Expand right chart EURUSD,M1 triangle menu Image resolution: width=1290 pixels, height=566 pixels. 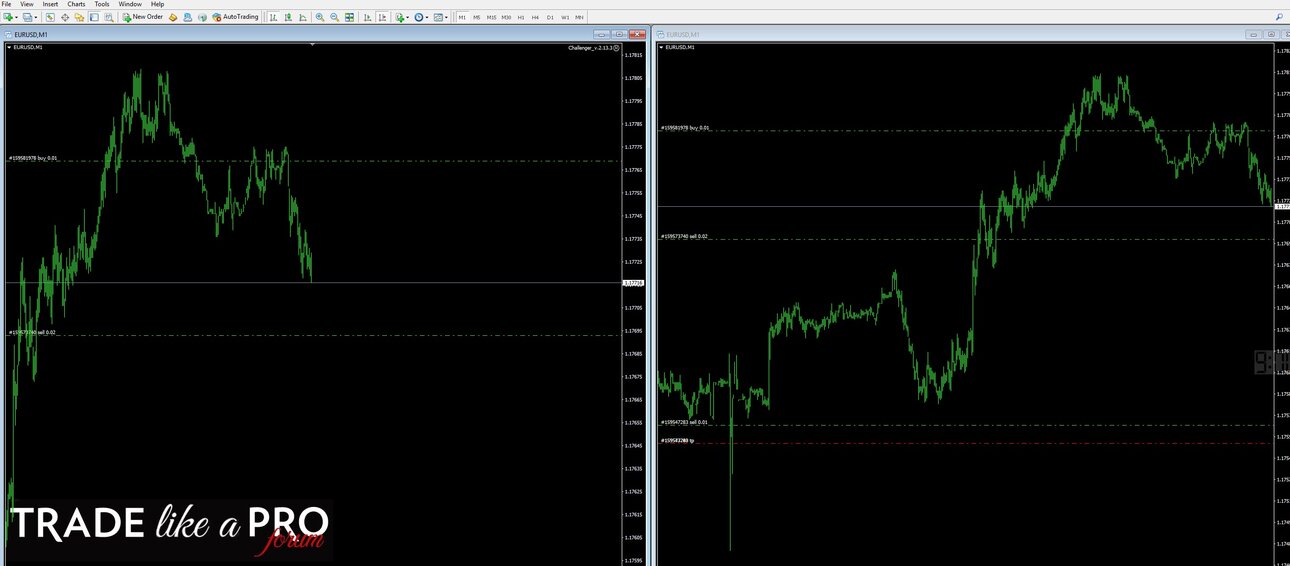pos(661,47)
